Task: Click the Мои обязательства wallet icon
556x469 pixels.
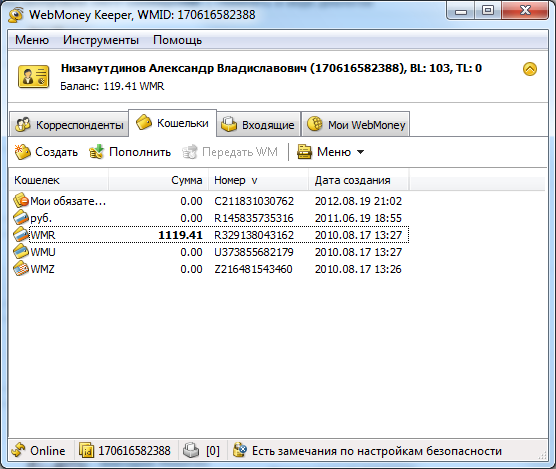Action: [21, 201]
